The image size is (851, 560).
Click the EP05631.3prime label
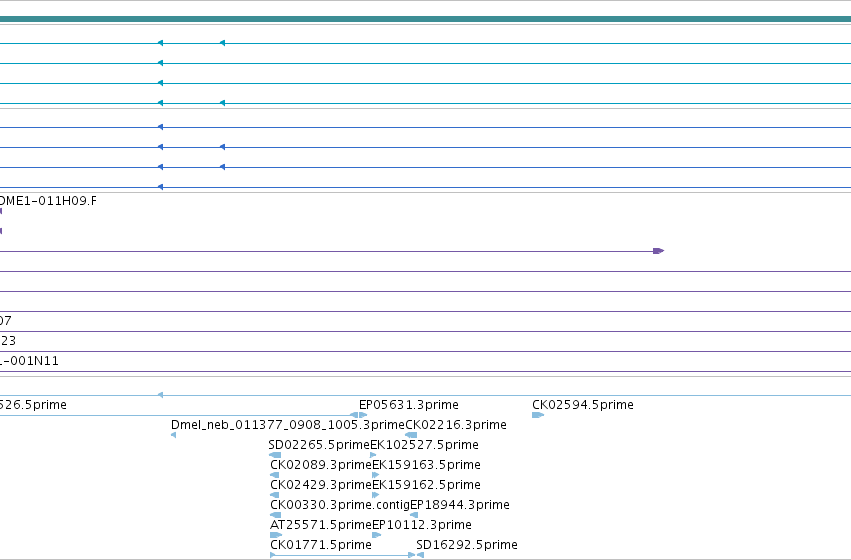click(409, 405)
